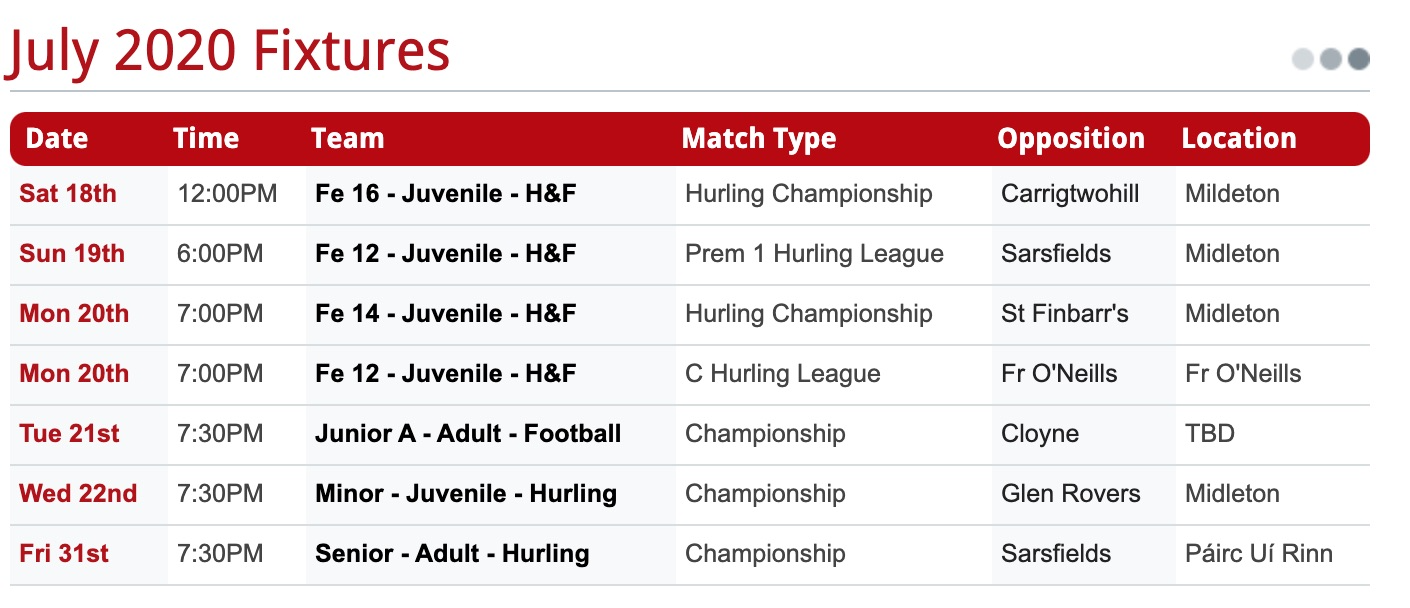Screen dimensions: 1410x608
Task: Select the middle gray carousel dot
Action: coord(1331,59)
